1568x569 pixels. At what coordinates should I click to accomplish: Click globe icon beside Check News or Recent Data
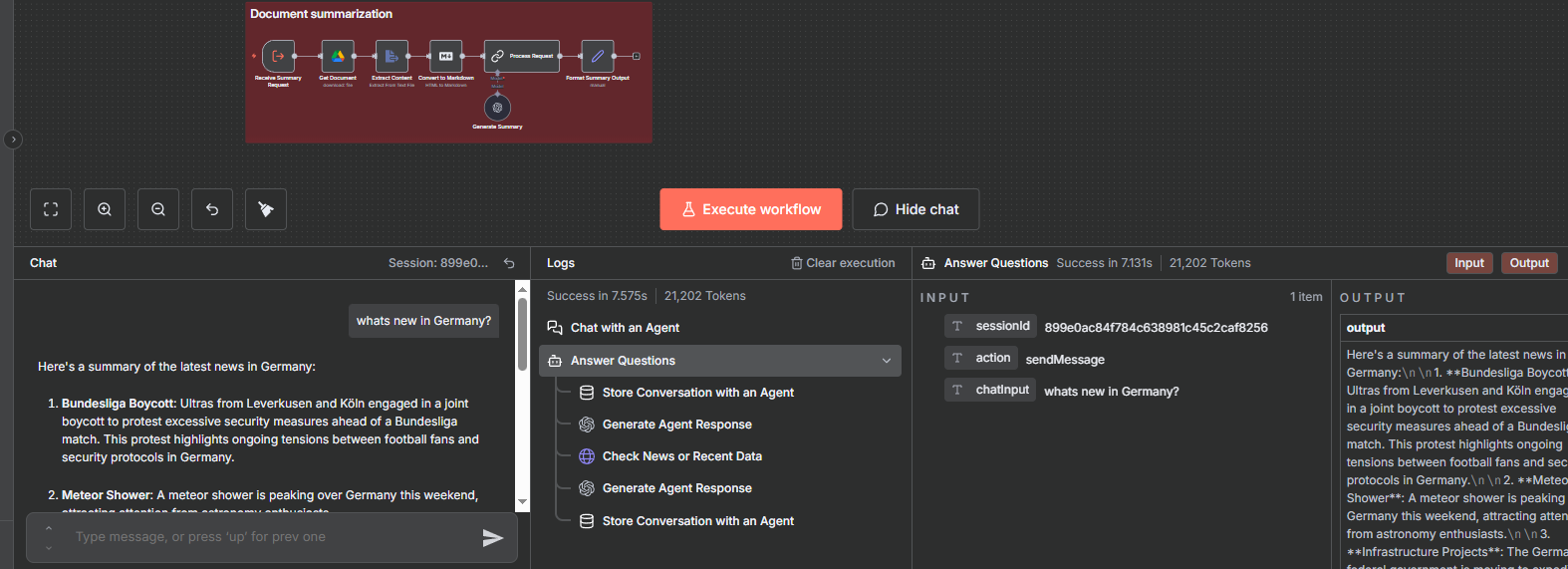tap(587, 456)
